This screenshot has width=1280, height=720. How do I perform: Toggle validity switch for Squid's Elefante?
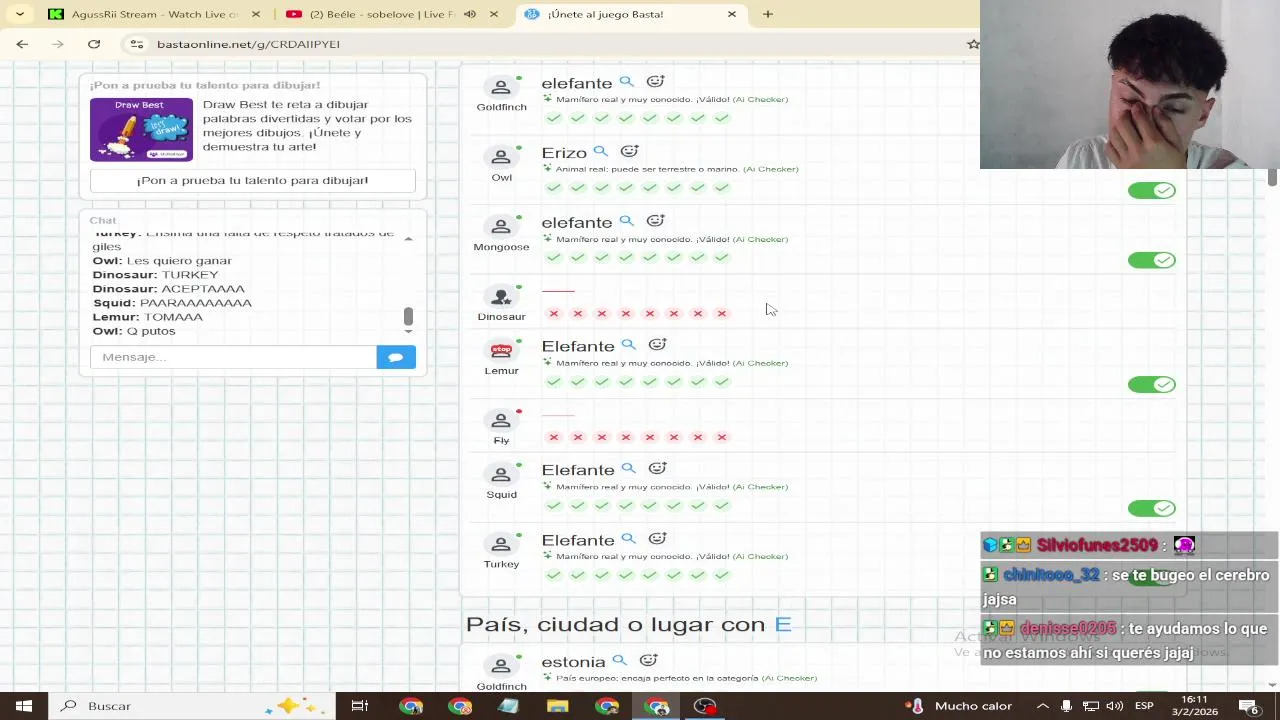point(1151,508)
